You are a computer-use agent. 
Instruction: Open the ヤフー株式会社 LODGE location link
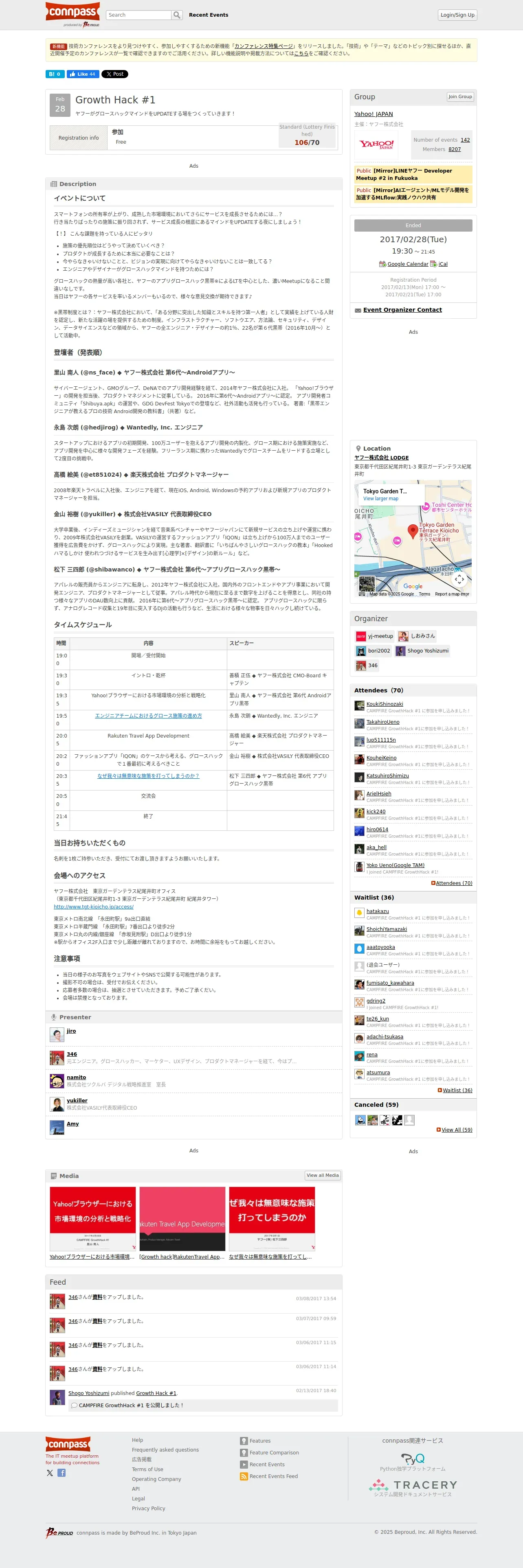coord(381,458)
